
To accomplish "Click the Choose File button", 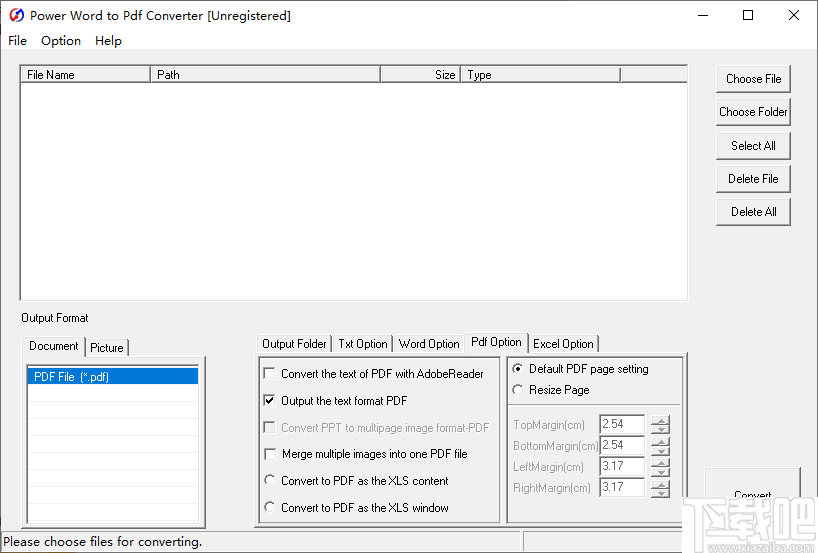I will click(753, 79).
